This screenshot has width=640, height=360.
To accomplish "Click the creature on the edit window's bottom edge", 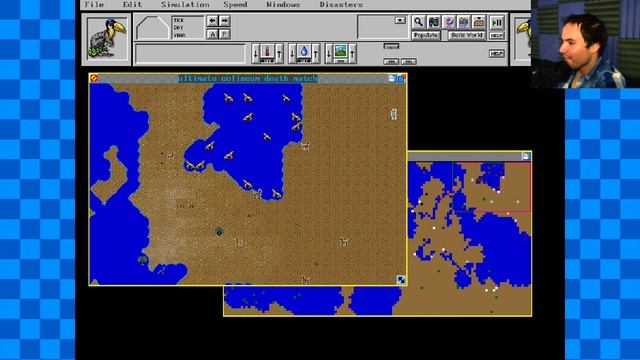I will coord(305,280).
